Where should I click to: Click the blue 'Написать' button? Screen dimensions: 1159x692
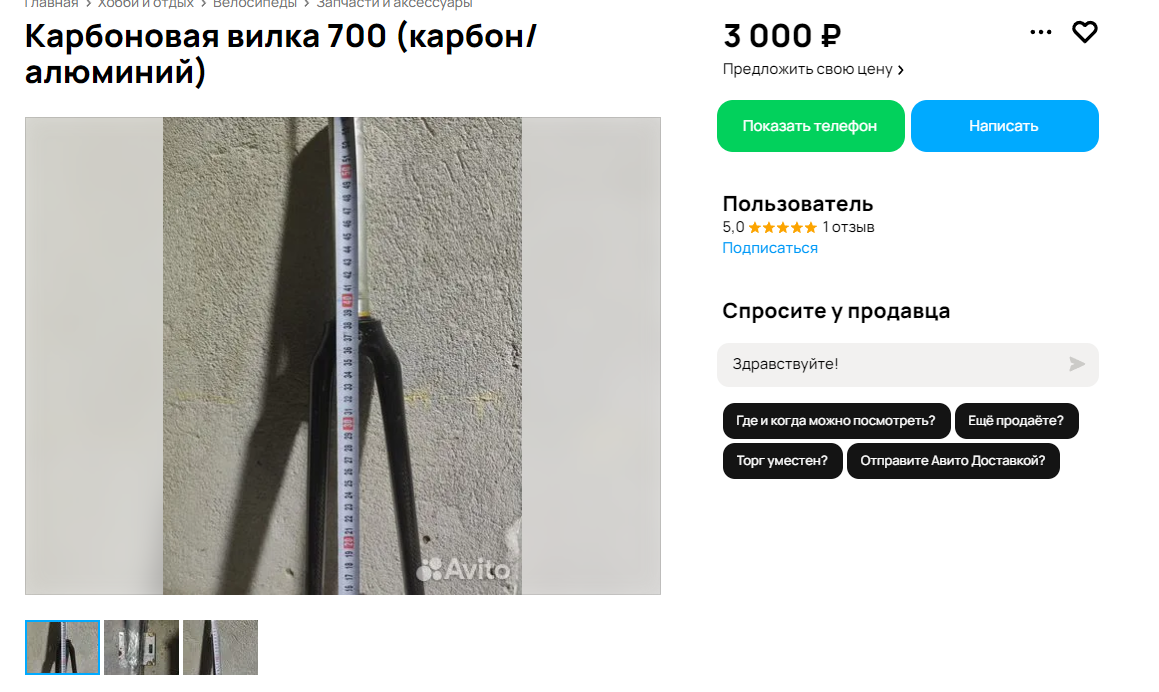pyautogui.click(x=1004, y=126)
